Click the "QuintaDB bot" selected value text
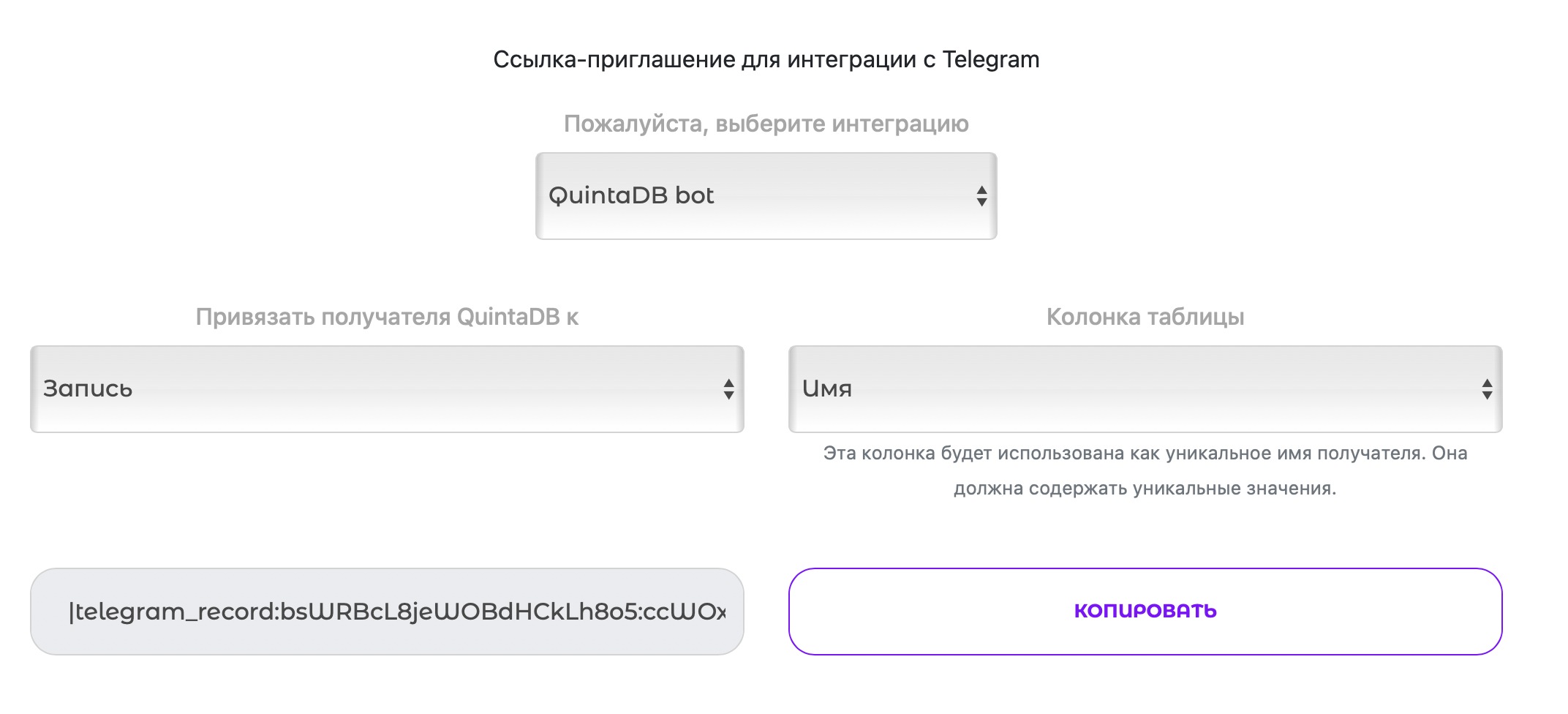1568x714 pixels. [x=631, y=196]
